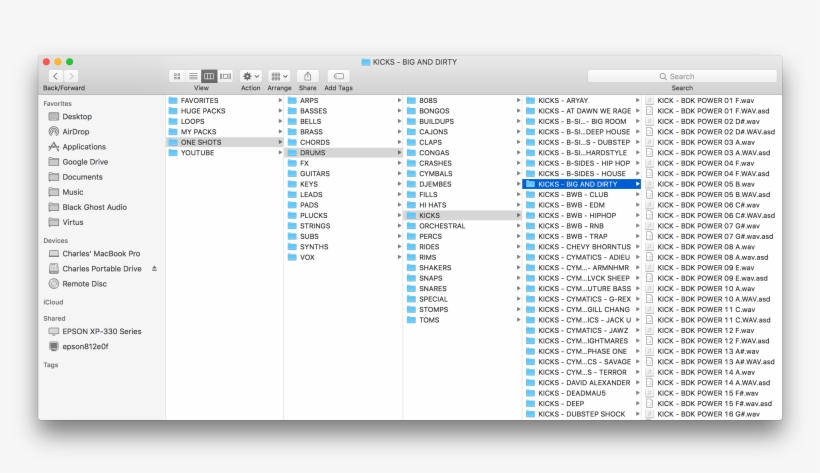Screen dimensions: 820x473
Task: Select Google Drive in Favorites
Action: pyautogui.click(x=84, y=162)
